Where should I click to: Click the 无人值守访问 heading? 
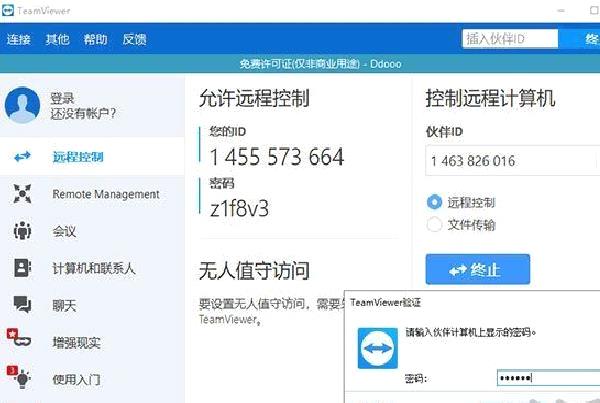coord(254,271)
